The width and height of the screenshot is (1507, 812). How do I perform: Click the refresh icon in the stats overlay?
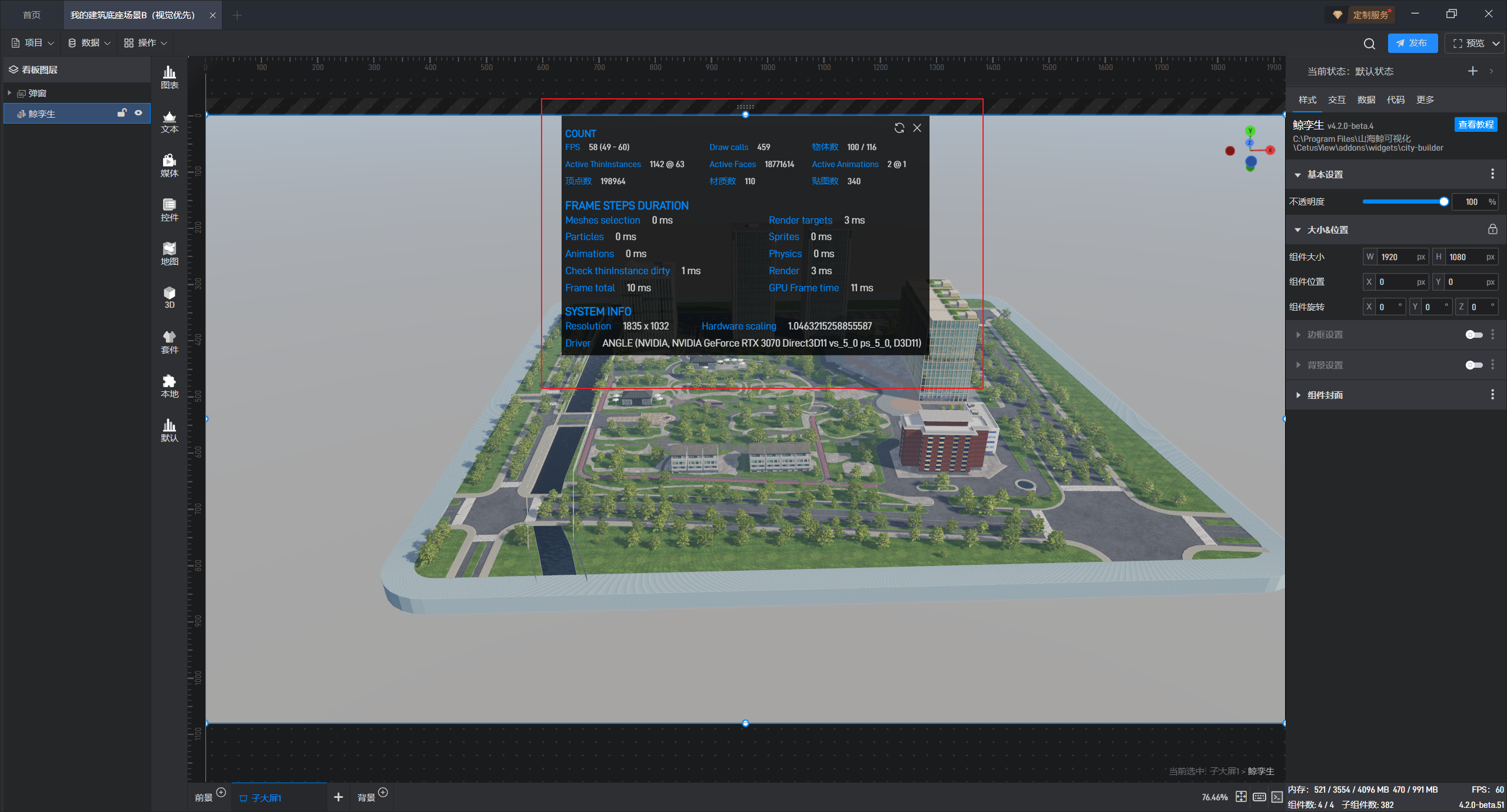pos(899,128)
